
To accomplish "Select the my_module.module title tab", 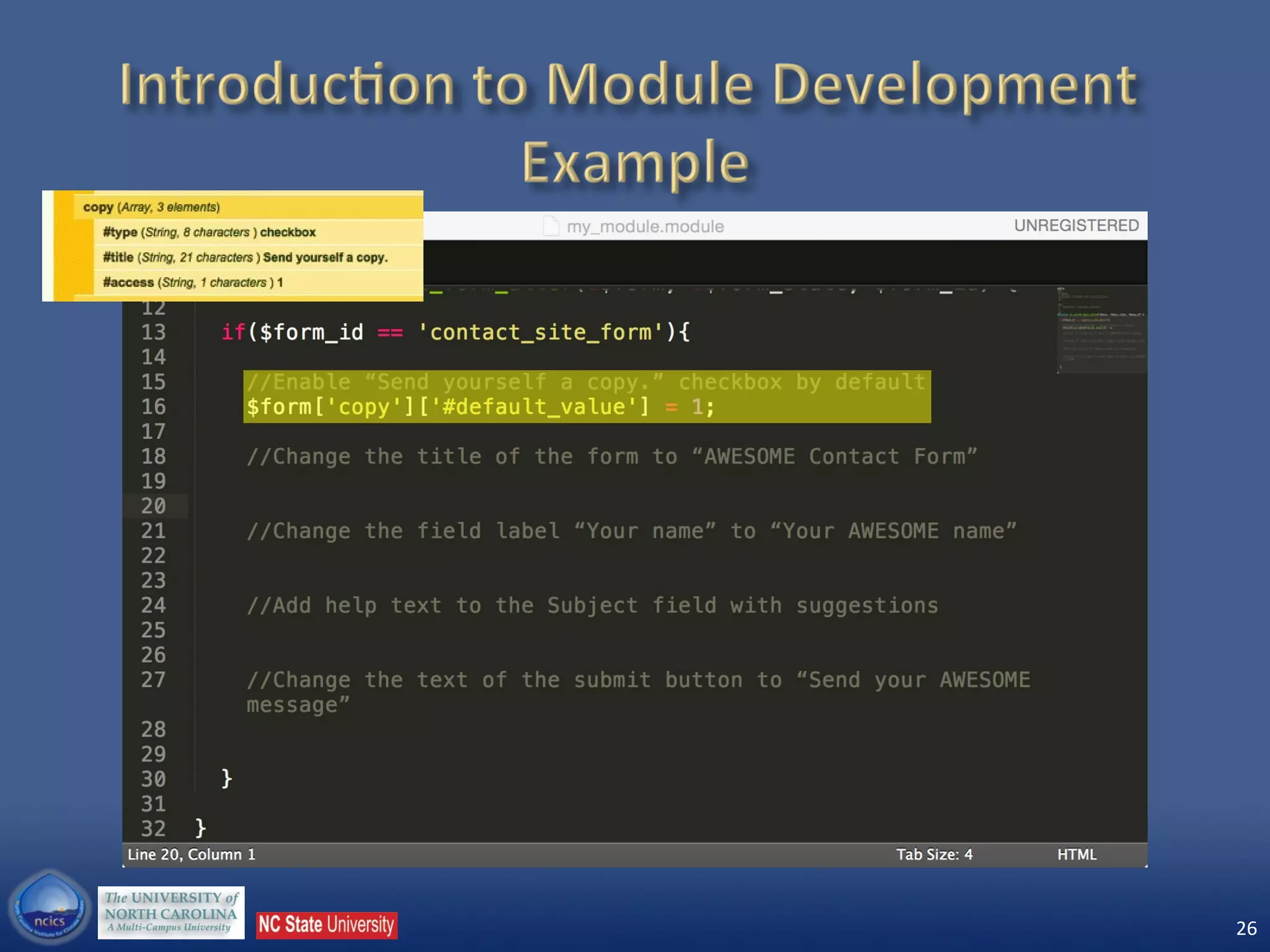I will 645,226.
